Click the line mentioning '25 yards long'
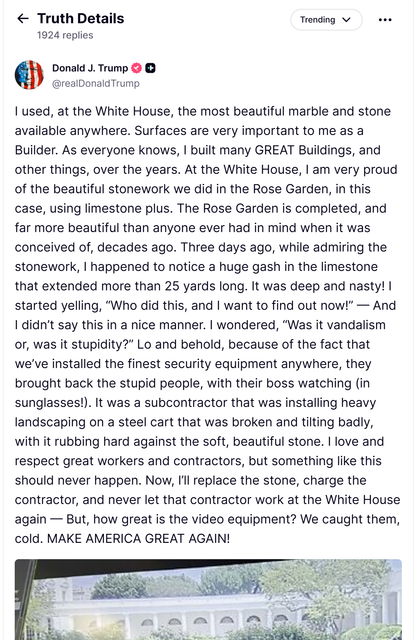 [x=203, y=286]
